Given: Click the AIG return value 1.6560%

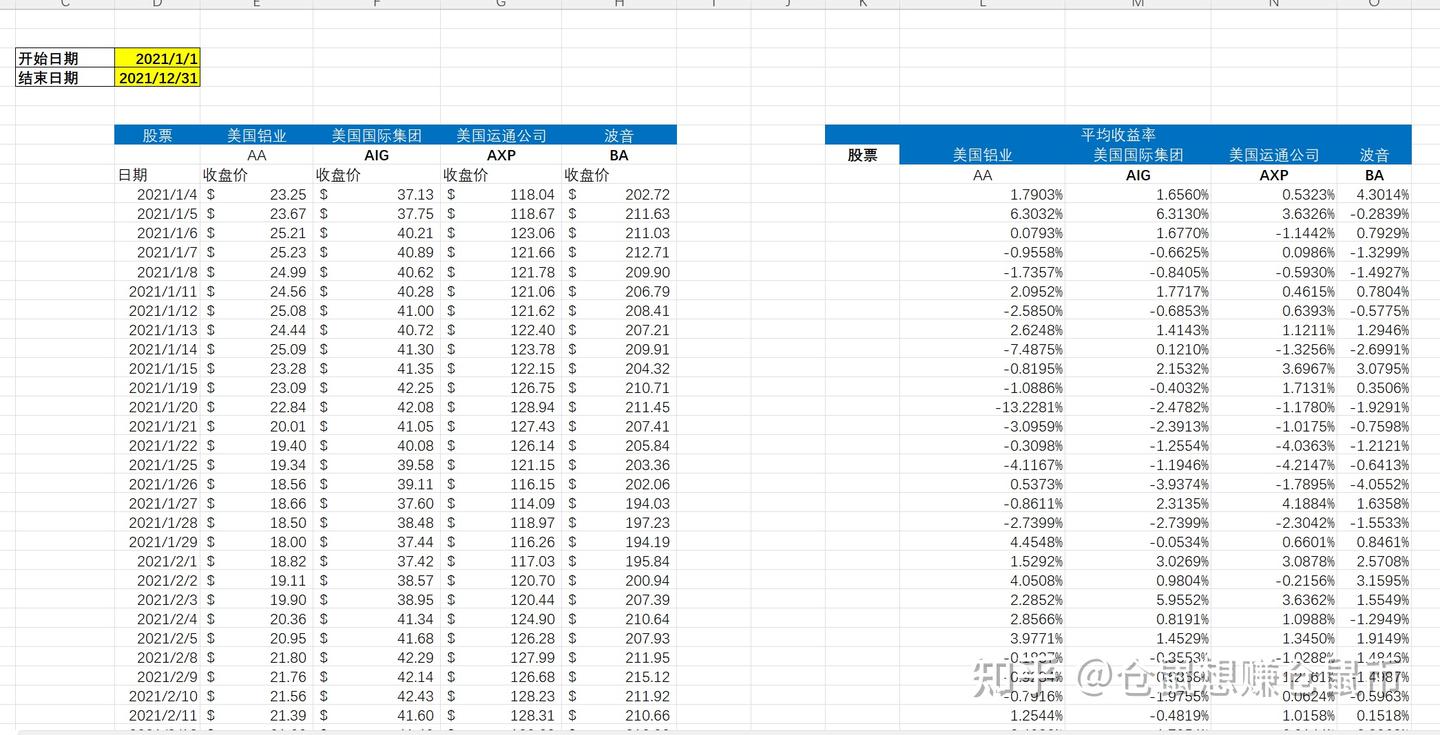Looking at the screenshot, I should click(1138, 194).
